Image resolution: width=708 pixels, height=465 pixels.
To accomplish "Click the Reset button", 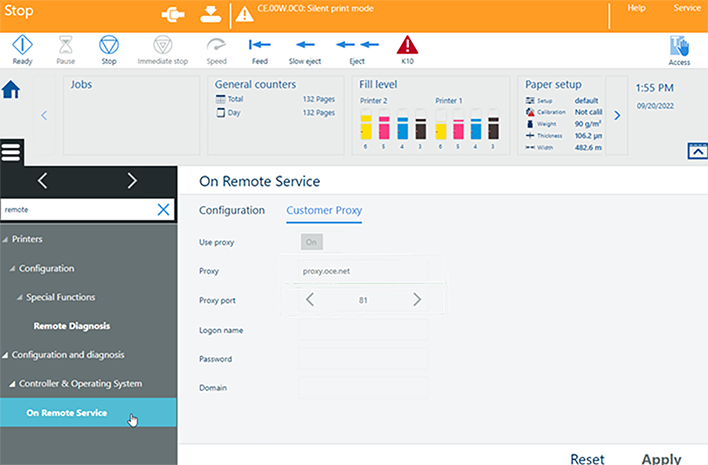I will 587,458.
